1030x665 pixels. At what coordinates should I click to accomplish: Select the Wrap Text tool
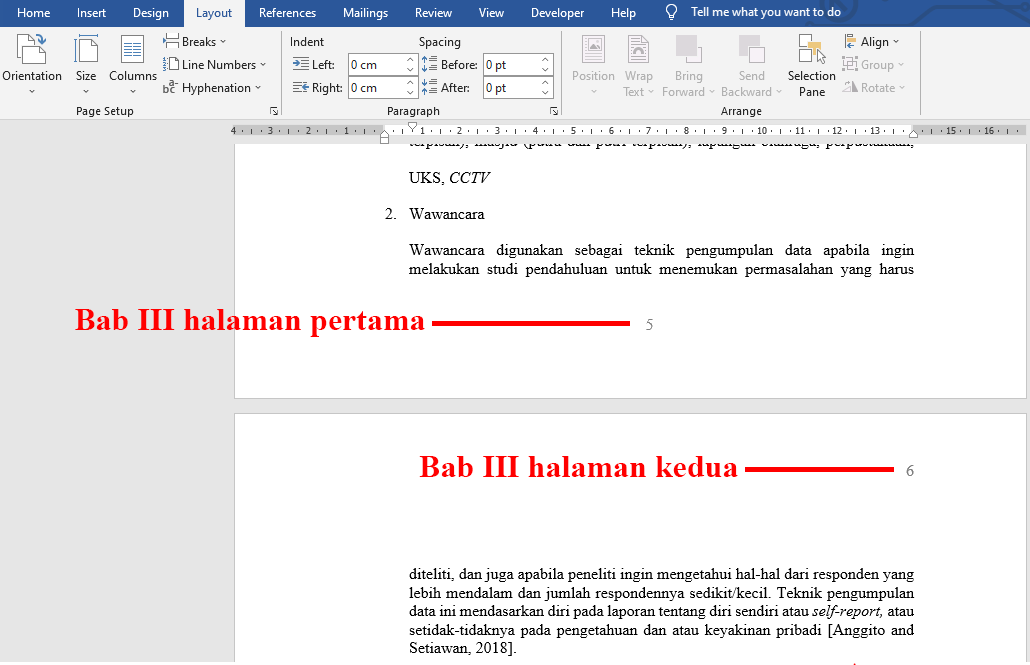point(638,63)
